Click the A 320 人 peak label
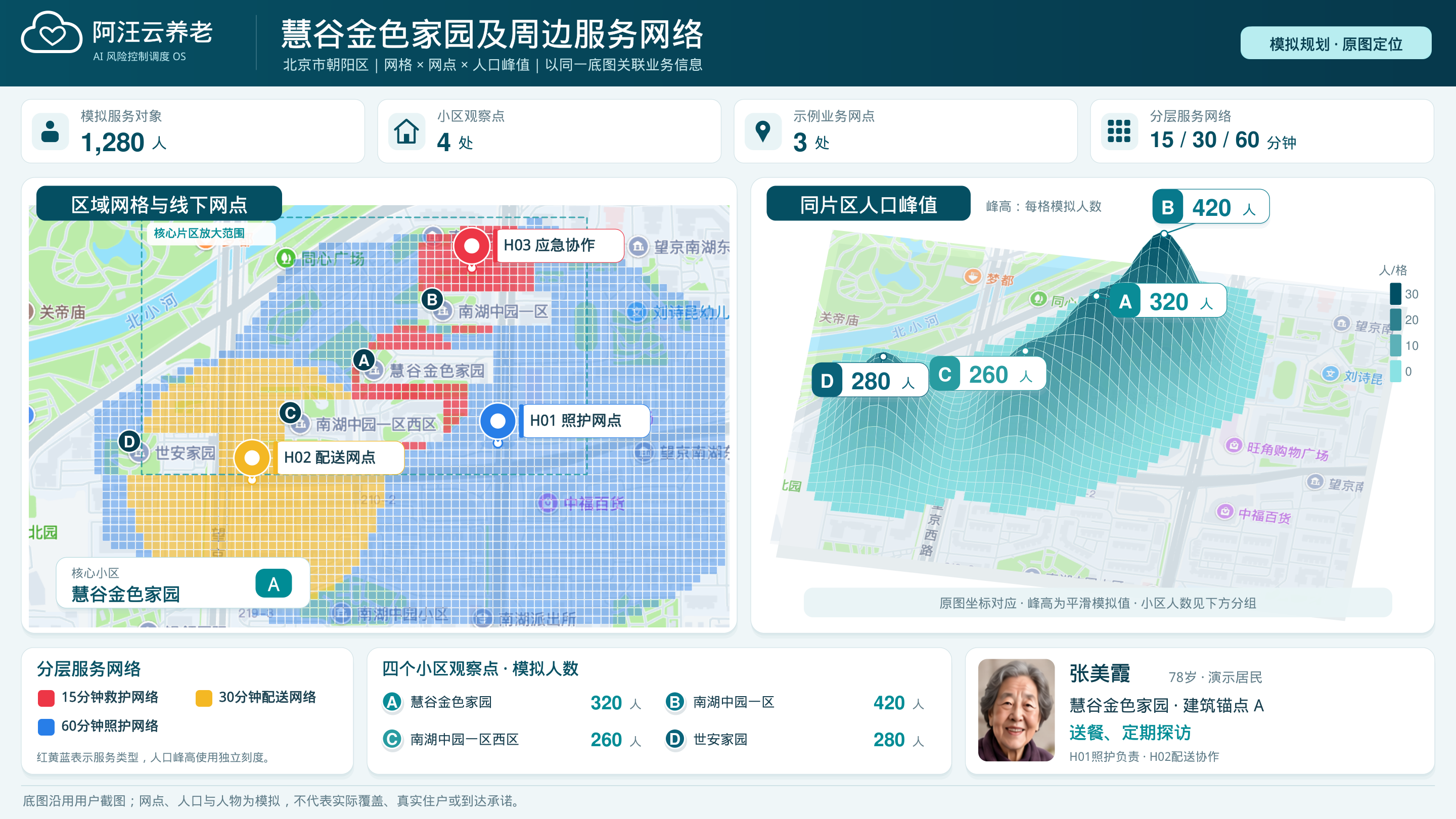The height and width of the screenshot is (819, 1456). pyautogui.click(x=1168, y=301)
